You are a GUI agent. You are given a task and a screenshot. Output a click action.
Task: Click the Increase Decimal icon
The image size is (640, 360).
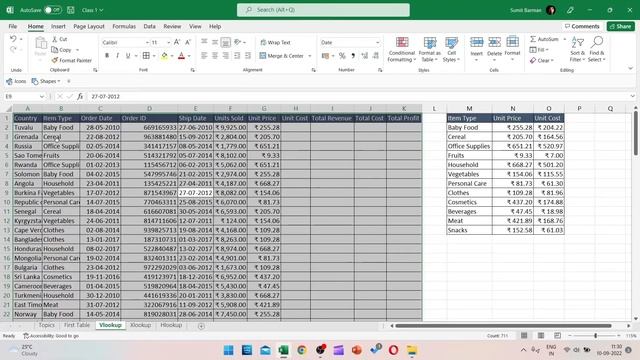364,56
